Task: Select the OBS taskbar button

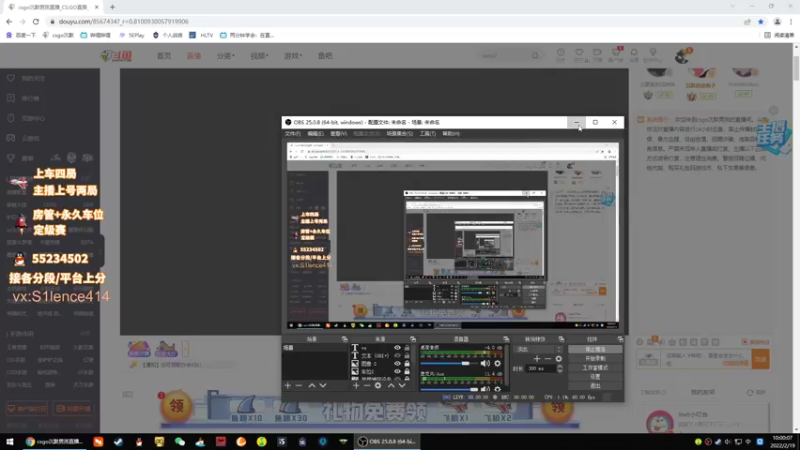Action: click(388, 441)
